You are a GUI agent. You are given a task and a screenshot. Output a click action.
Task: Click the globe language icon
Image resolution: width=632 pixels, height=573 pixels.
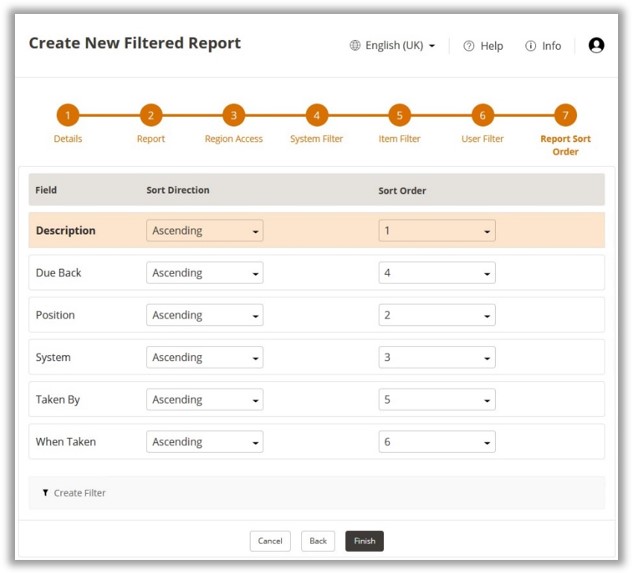pyautogui.click(x=355, y=46)
